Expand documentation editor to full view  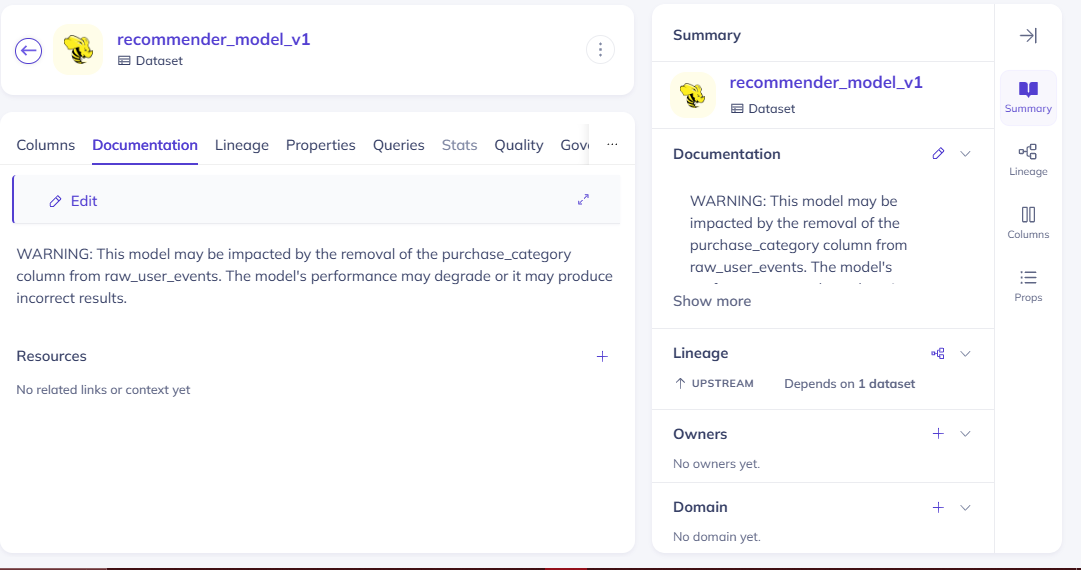583,199
